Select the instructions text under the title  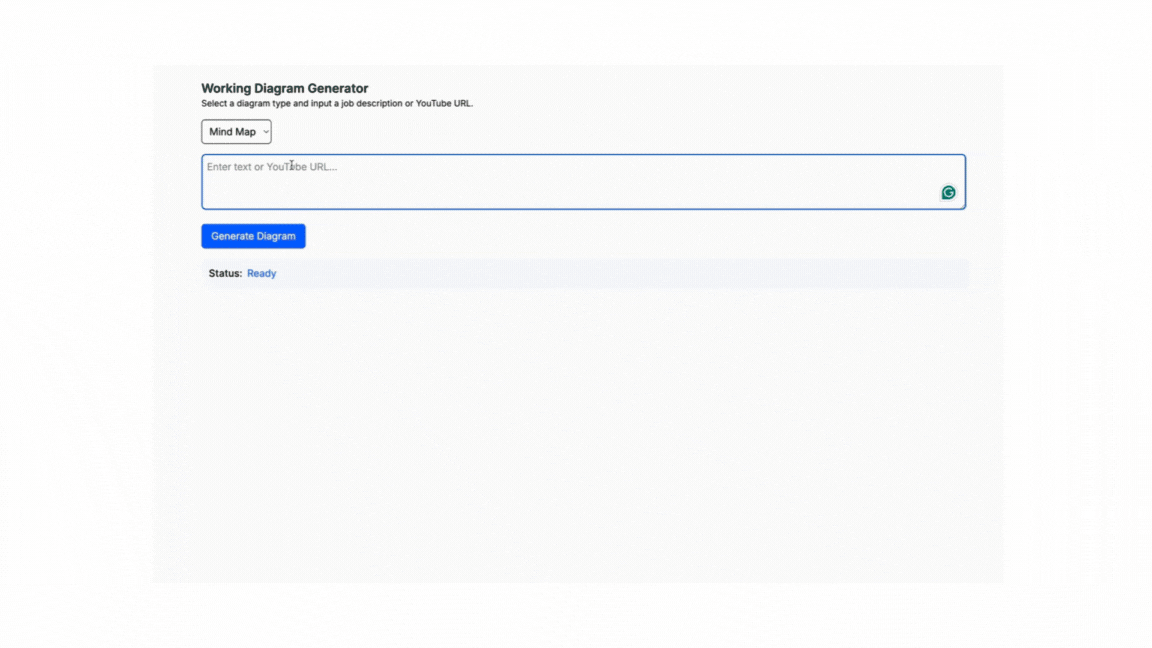pyautogui.click(x=338, y=103)
